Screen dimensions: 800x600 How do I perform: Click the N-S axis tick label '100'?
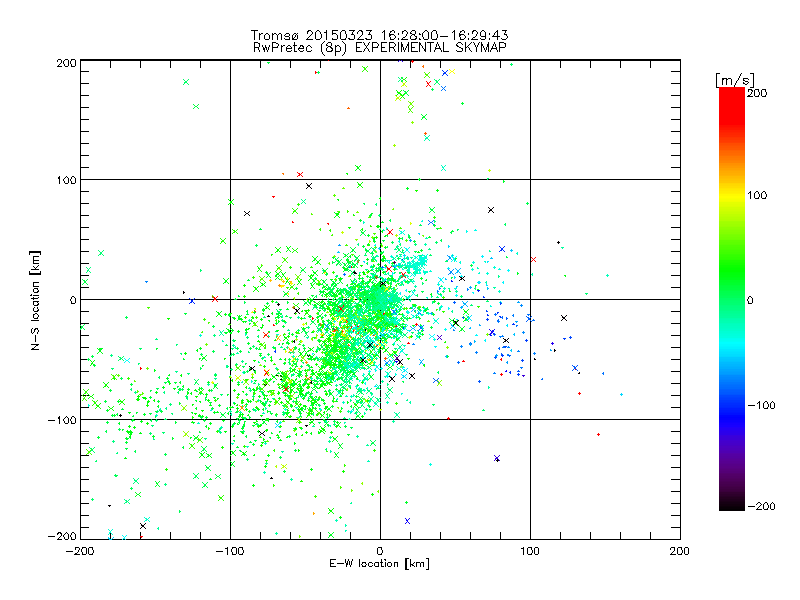(x=66, y=180)
